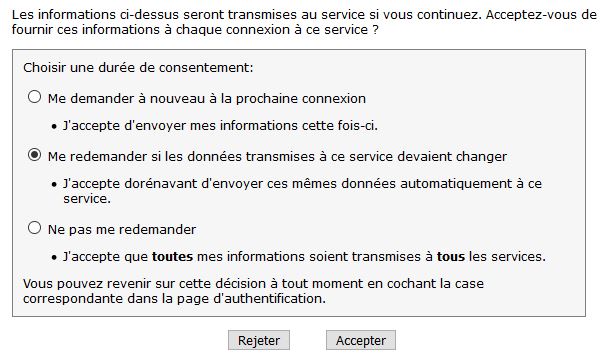The height and width of the screenshot is (360, 605).
Task: Click the bold word 'toutes'
Action: [172, 257]
